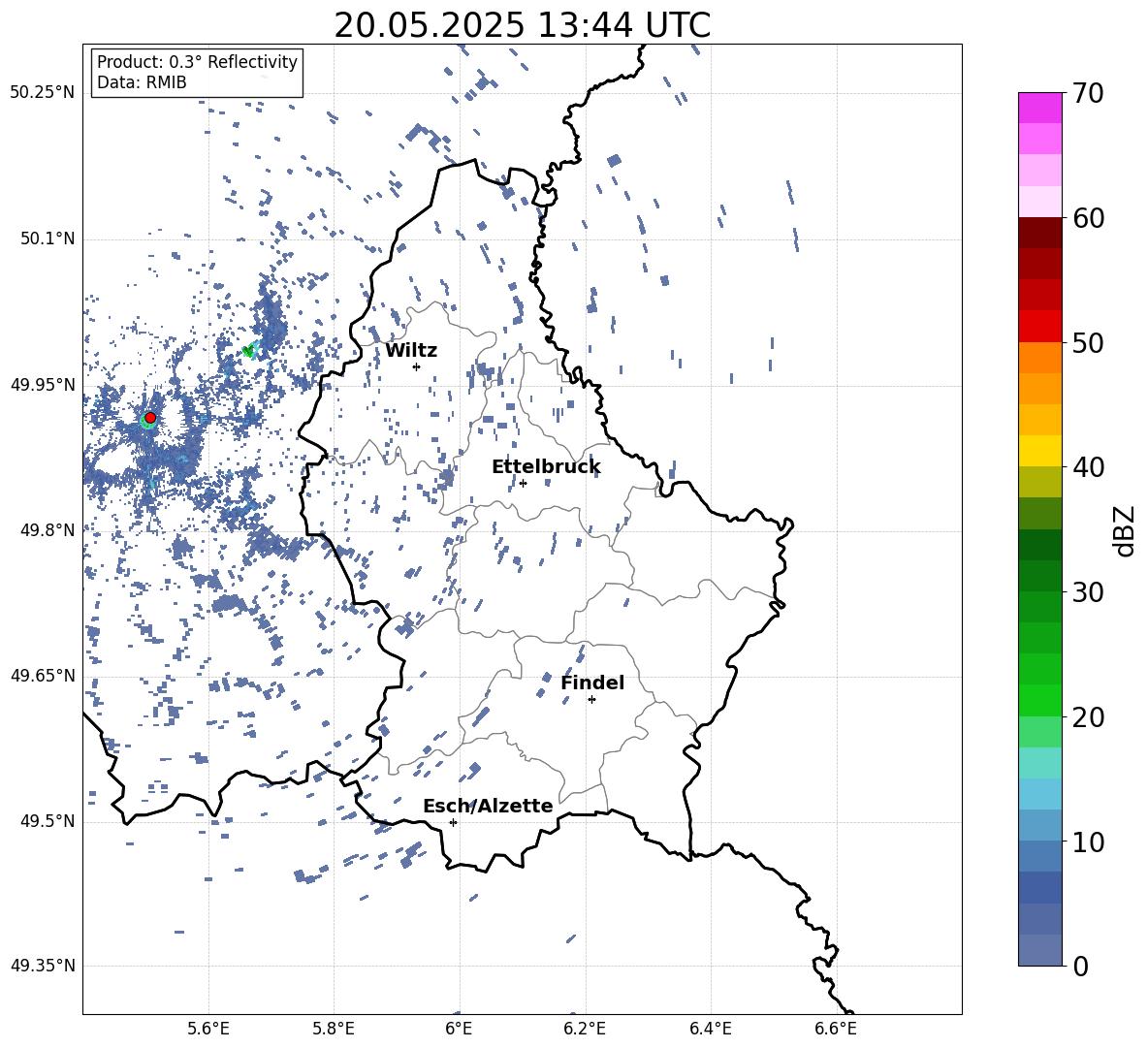The height and width of the screenshot is (1048, 1148).
Task: Click the 50.25°N latitude label
Action: [x=43, y=93]
